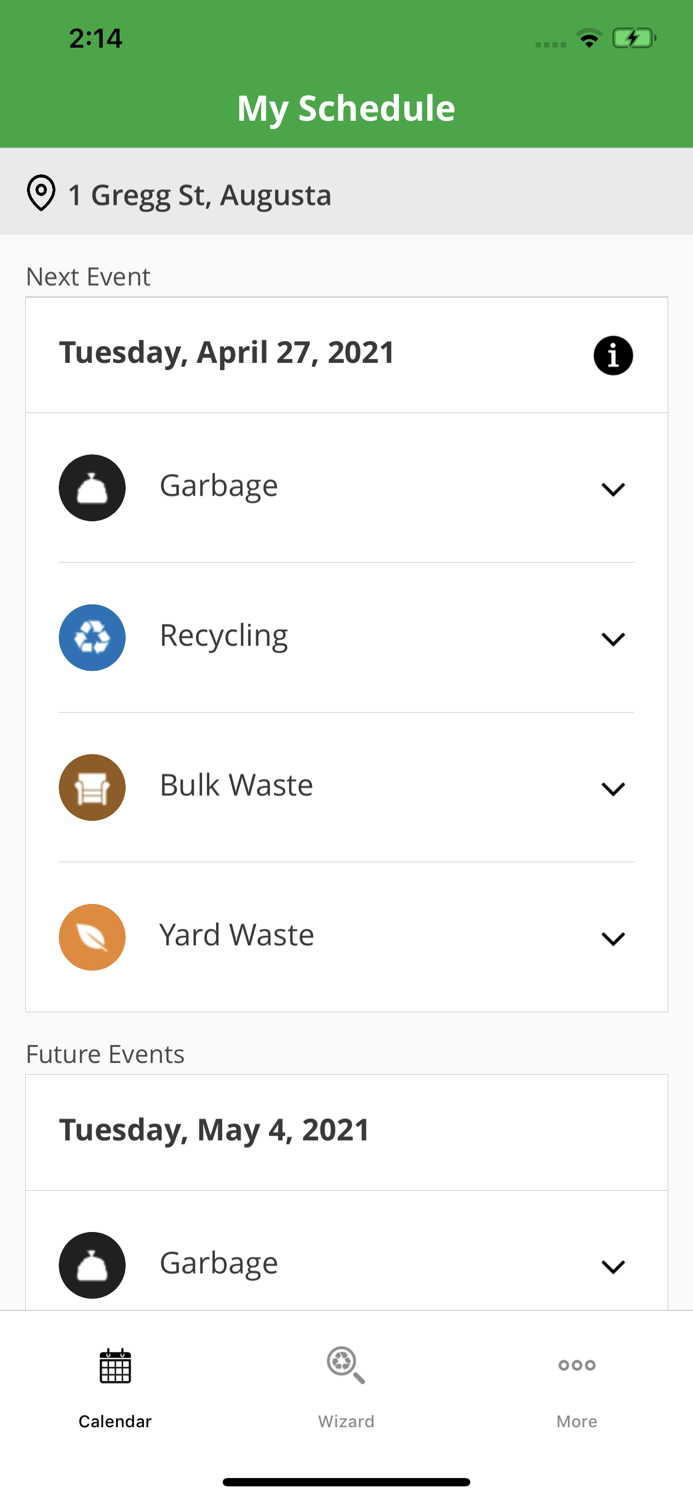693x1500 pixels.
Task: Expand the Recycling row details
Action: tap(613, 638)
